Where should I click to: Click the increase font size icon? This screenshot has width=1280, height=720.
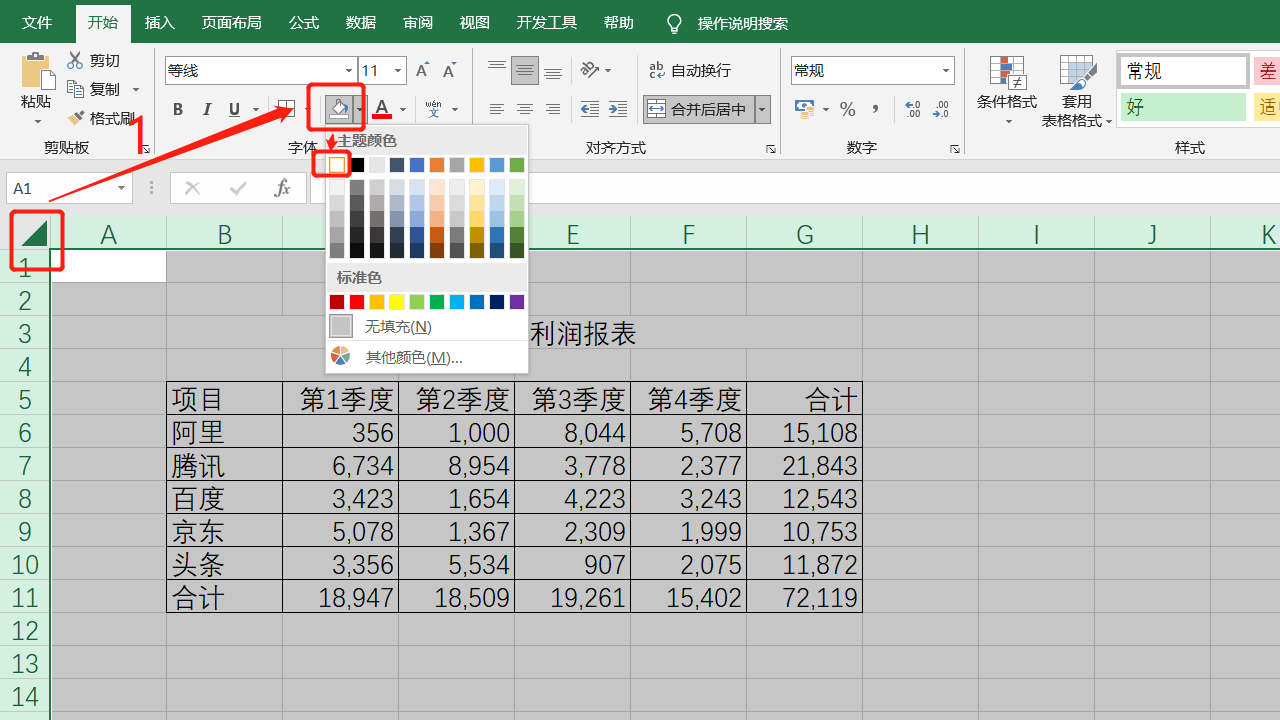pyautogui.click(x=422, y=71)
